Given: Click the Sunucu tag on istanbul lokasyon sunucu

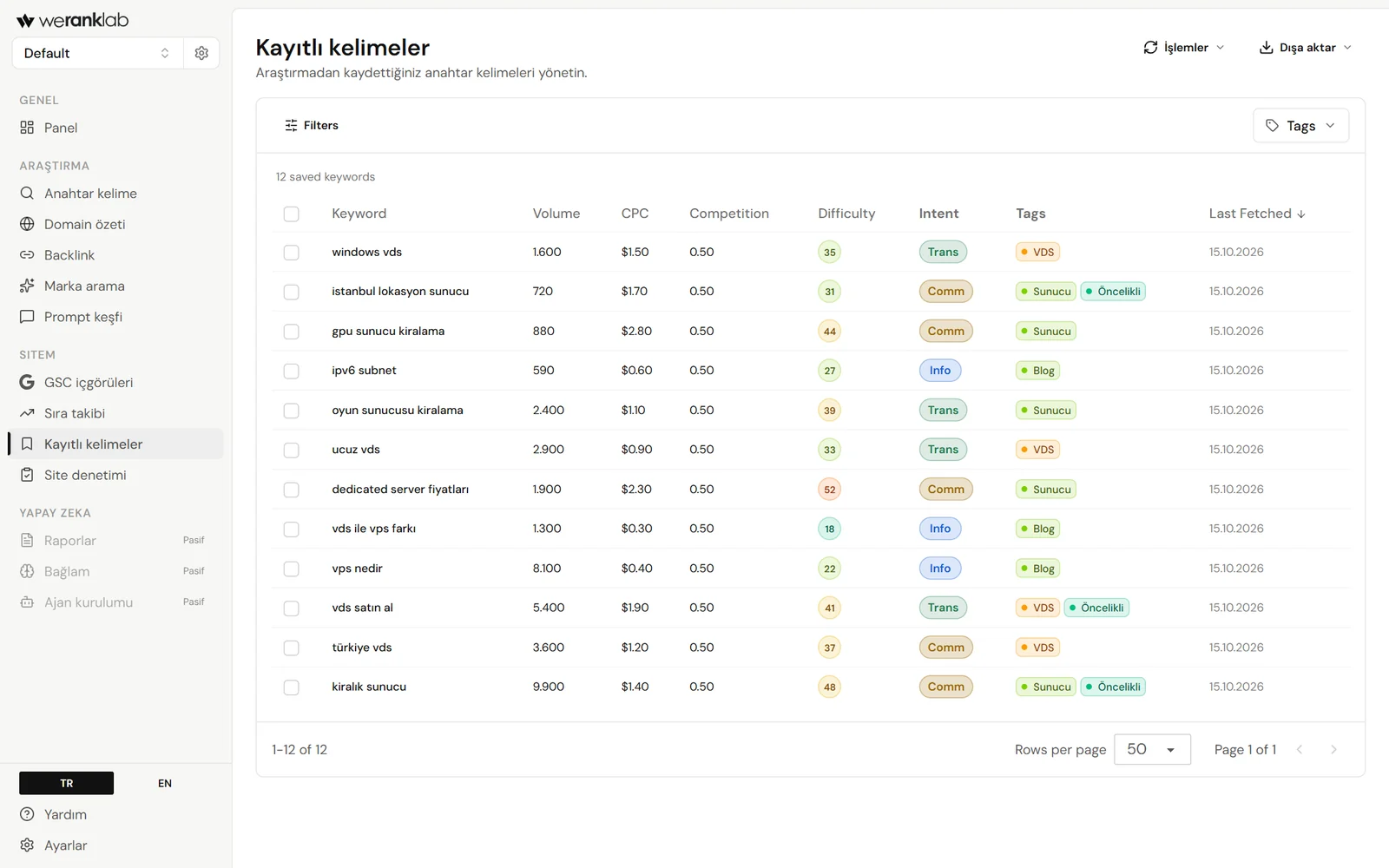Looking at the screenshot, I should 1046,292.
